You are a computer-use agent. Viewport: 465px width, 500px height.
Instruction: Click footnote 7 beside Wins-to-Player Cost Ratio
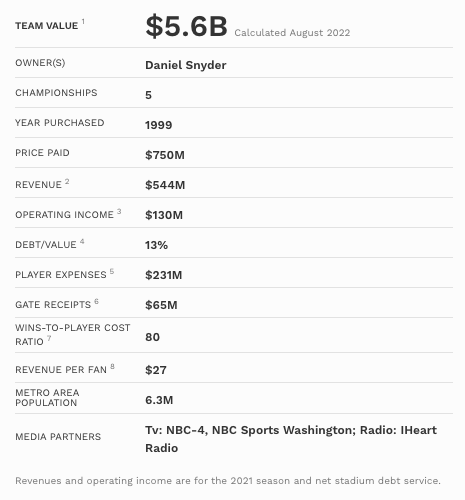(49, 338)
